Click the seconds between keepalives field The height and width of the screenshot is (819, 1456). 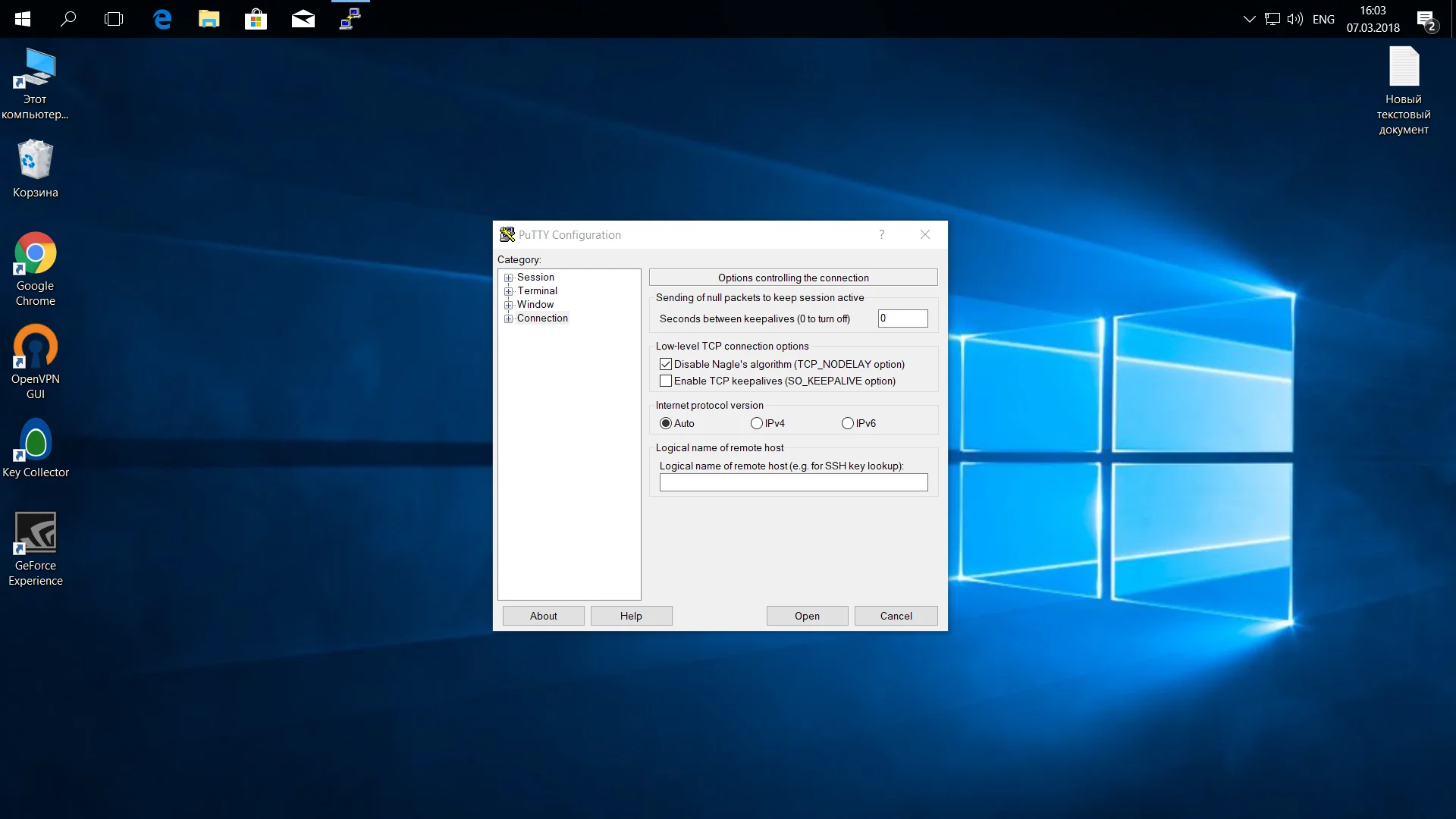pos(902,318)
